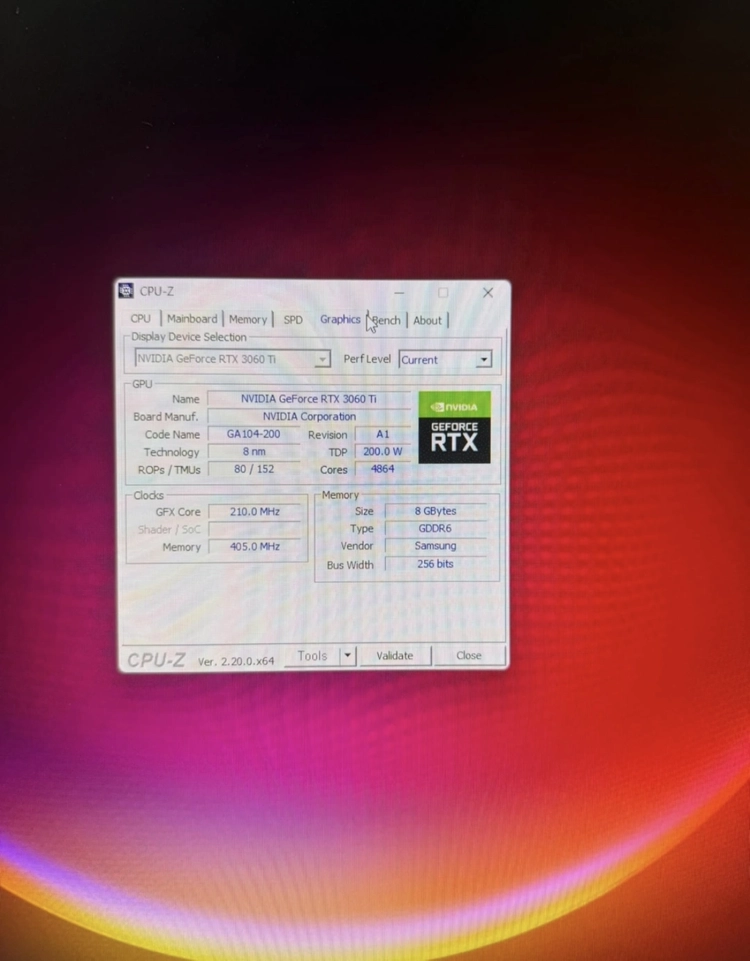Expand the Perf Level Current dropdown
Image resolution: width=750 pixels, height=961 pixels.
(445, 360)
